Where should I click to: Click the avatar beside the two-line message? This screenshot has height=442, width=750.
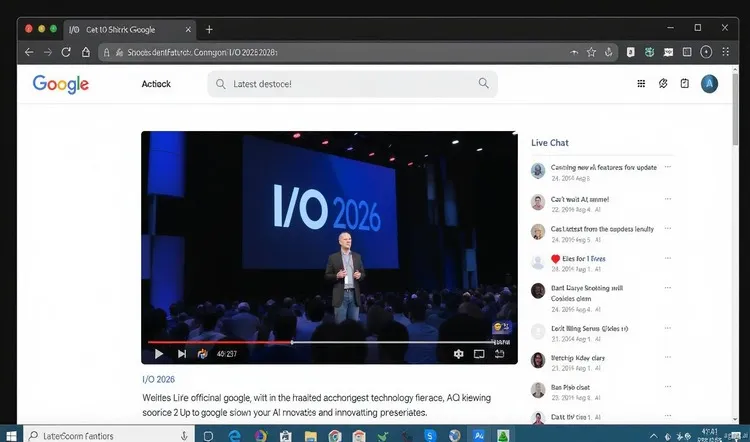[538, 291]
